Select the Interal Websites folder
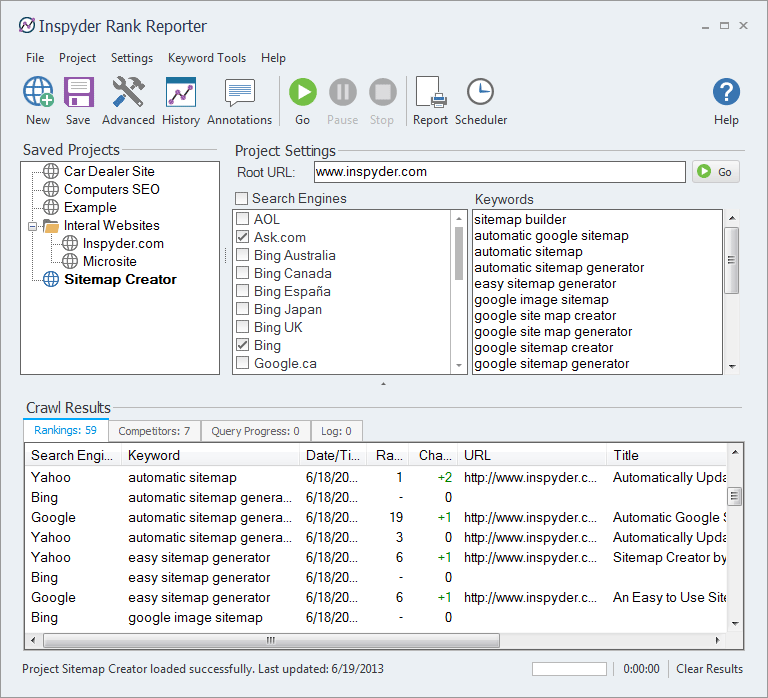The width and height of the screenshot is (768, 698). point(112,226)
